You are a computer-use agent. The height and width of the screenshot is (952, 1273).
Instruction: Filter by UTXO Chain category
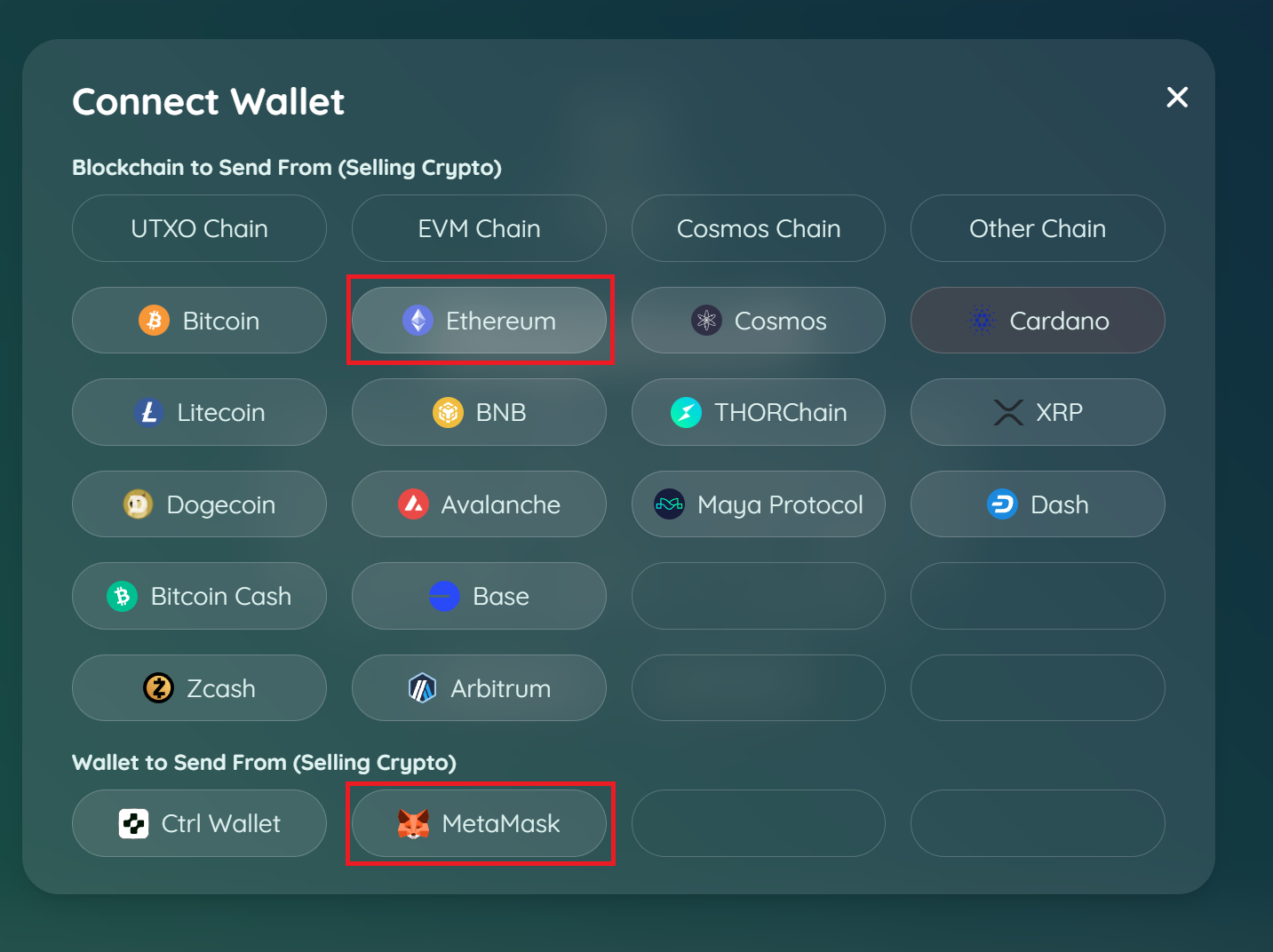point(199,228)
